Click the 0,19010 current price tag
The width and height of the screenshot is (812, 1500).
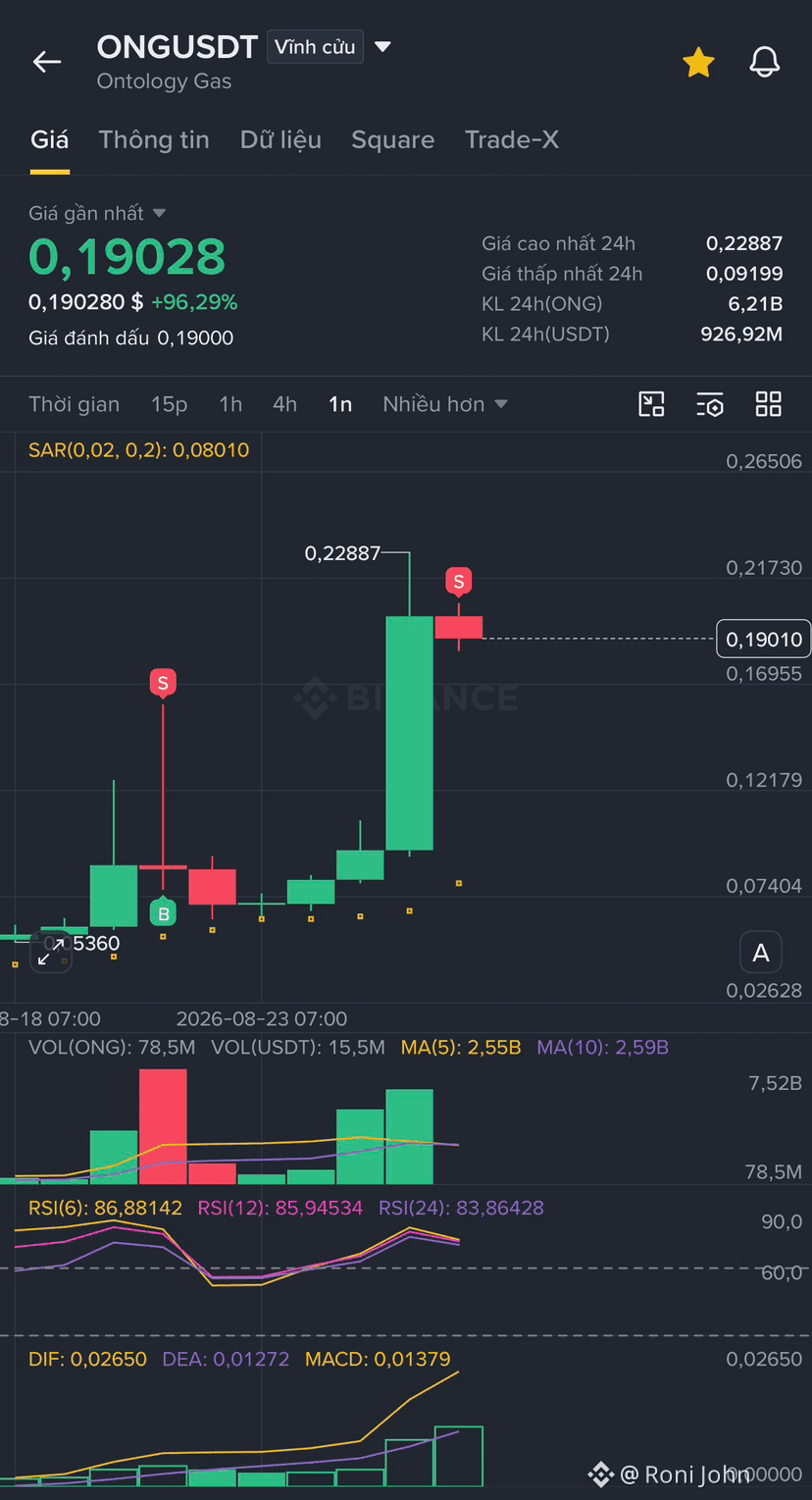click(764, 640)
